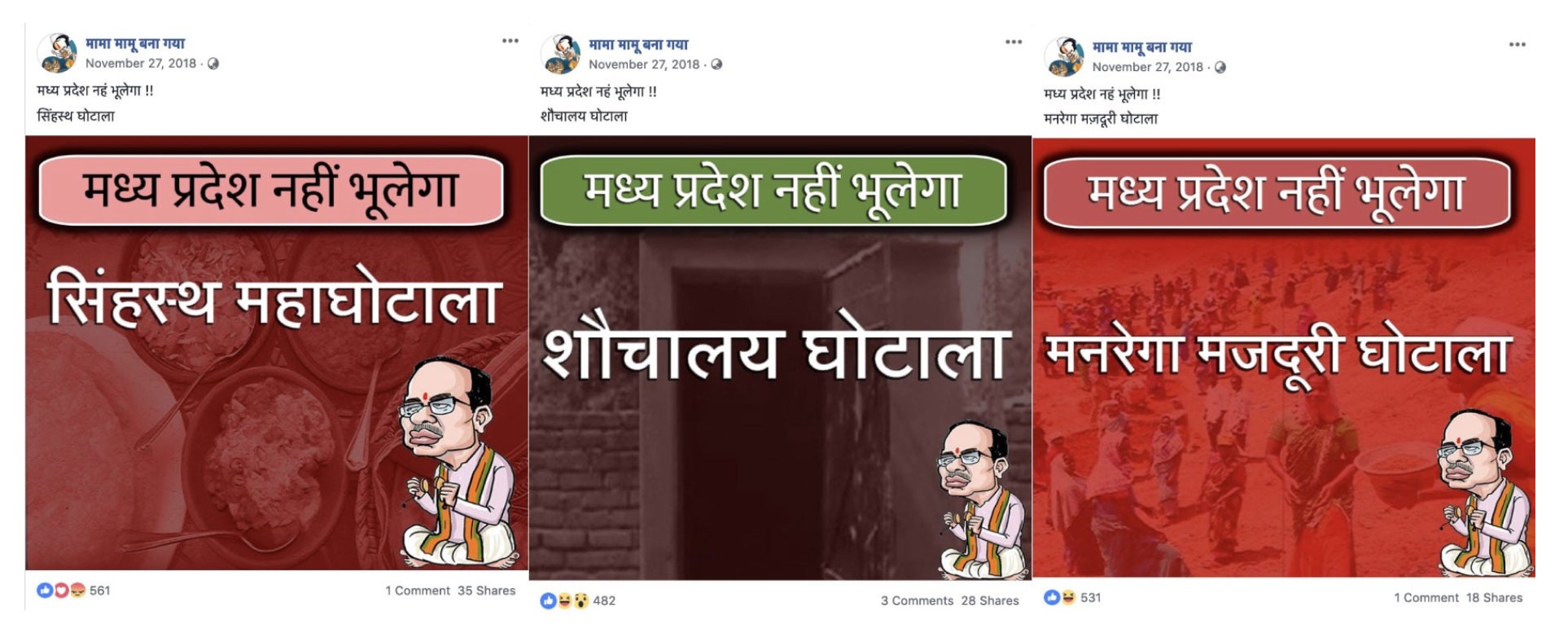Click the public globe icon on third post

click(1220, 67)
